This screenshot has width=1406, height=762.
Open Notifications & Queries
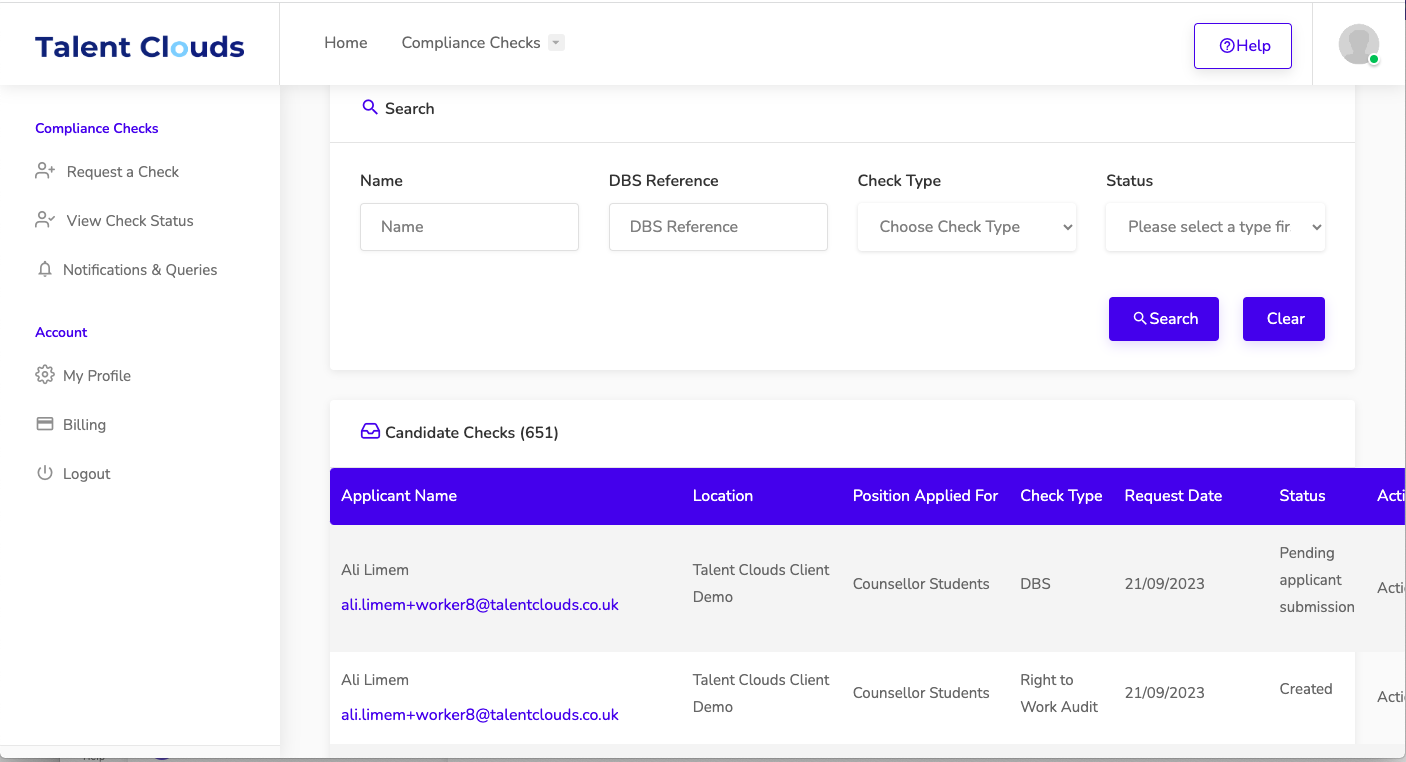pyautogui.click(x=140, y=269)
